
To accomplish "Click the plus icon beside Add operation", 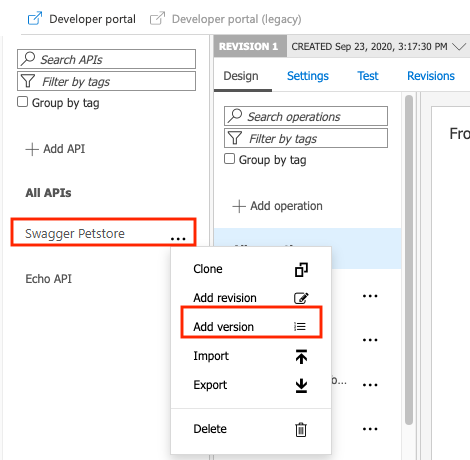I will 239,206.
